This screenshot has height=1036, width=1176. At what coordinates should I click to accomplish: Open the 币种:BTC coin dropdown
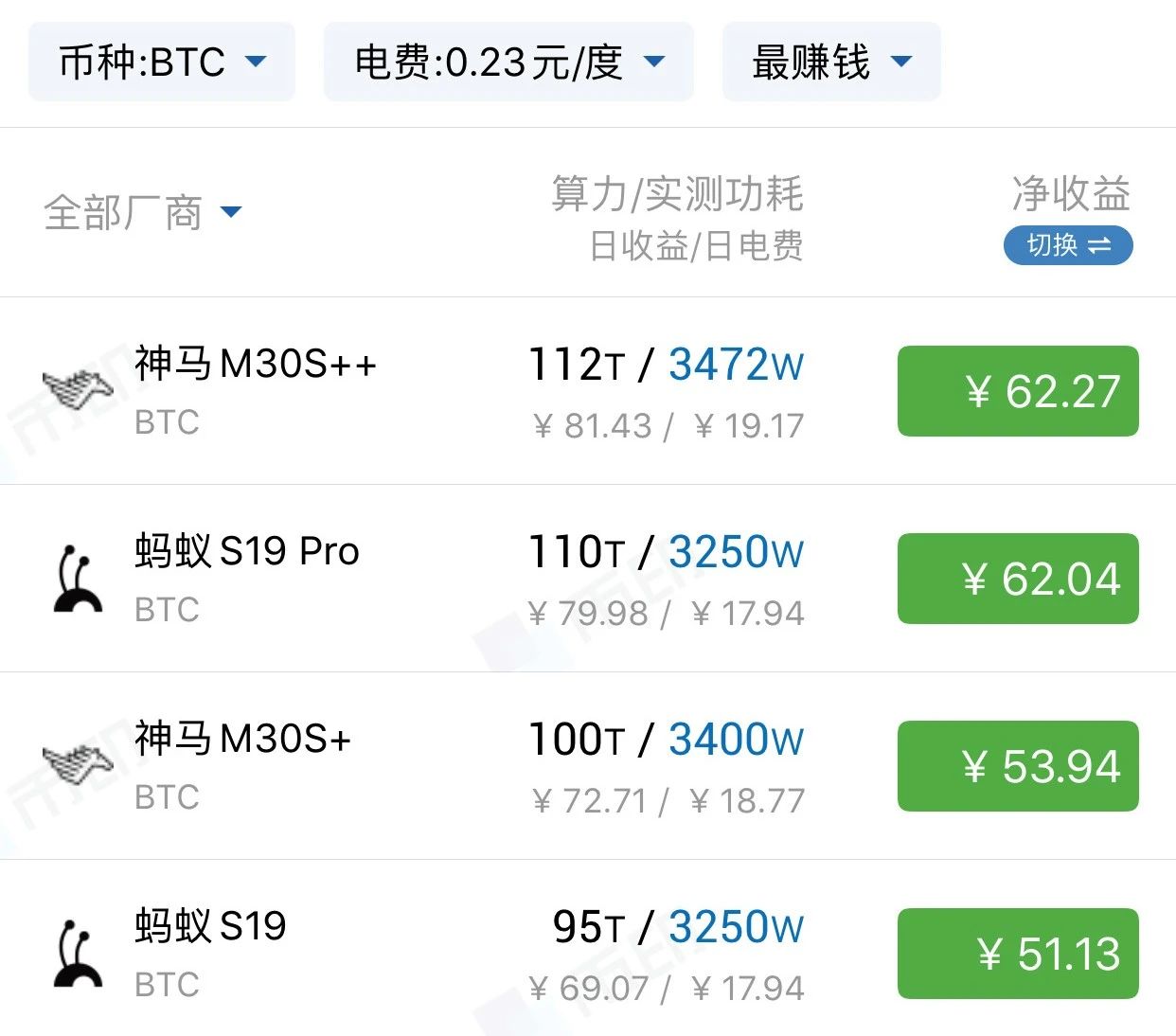point(162,63)
